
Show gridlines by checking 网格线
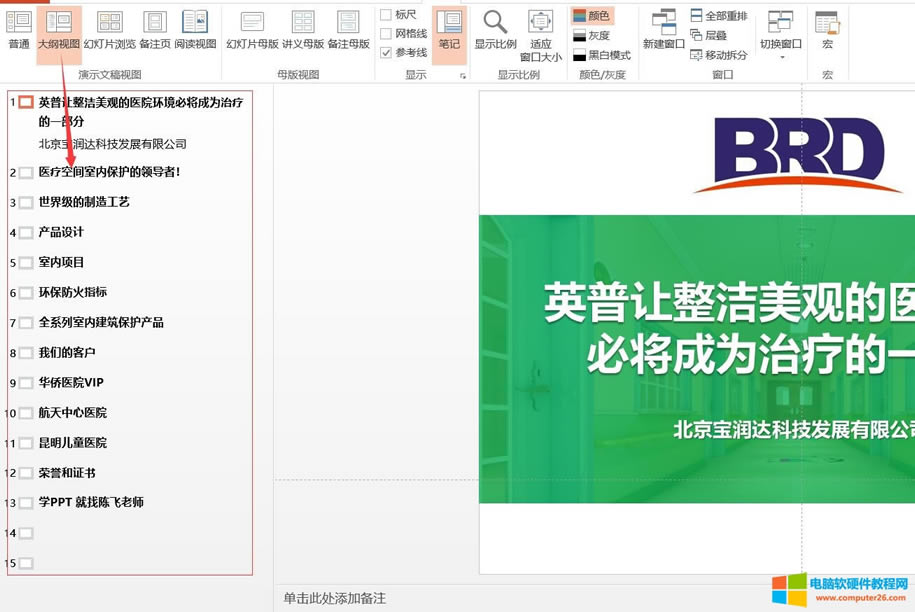tap(389, 32)
